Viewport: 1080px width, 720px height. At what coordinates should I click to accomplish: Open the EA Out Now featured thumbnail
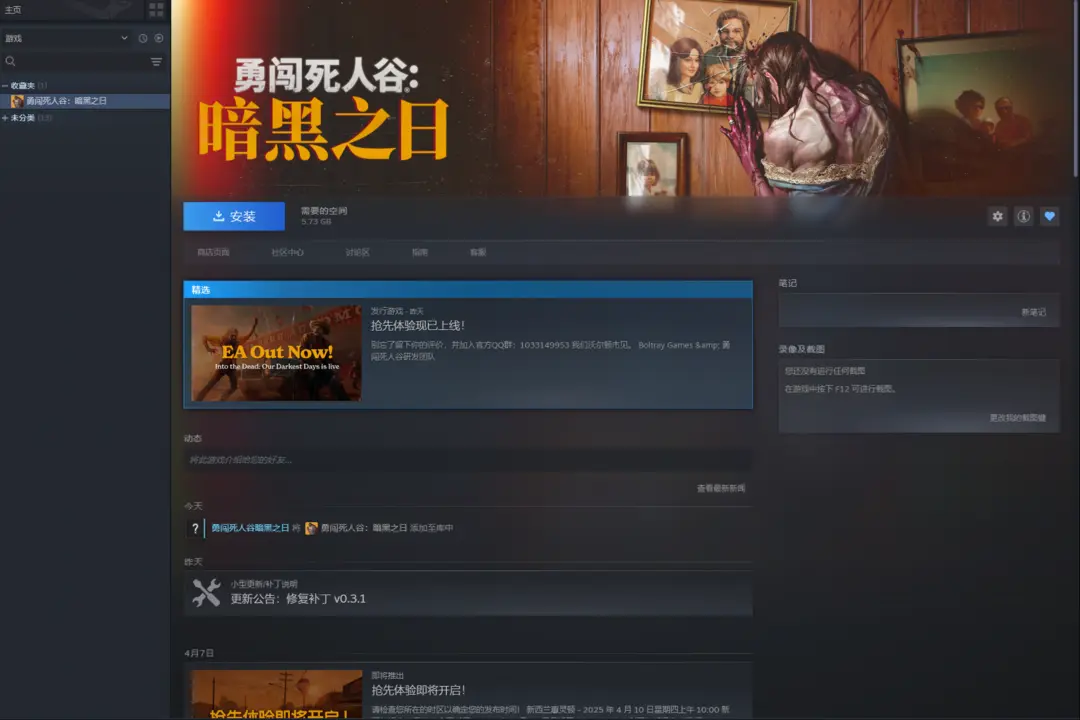[276, 353]
